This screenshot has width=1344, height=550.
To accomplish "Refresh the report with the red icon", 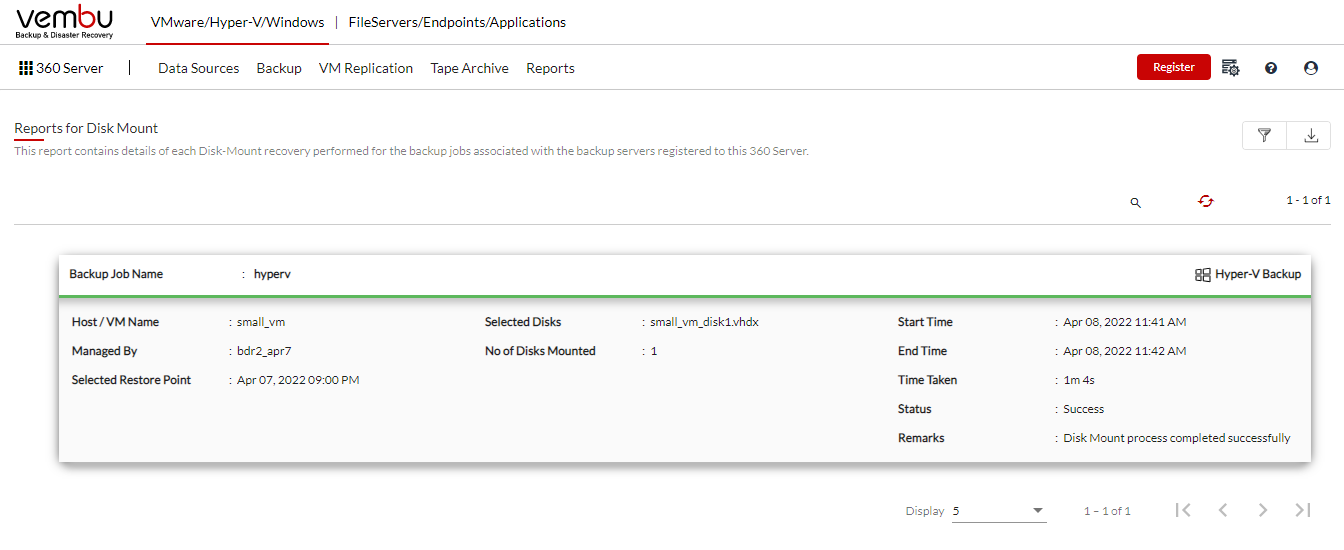I will 1206,201.
